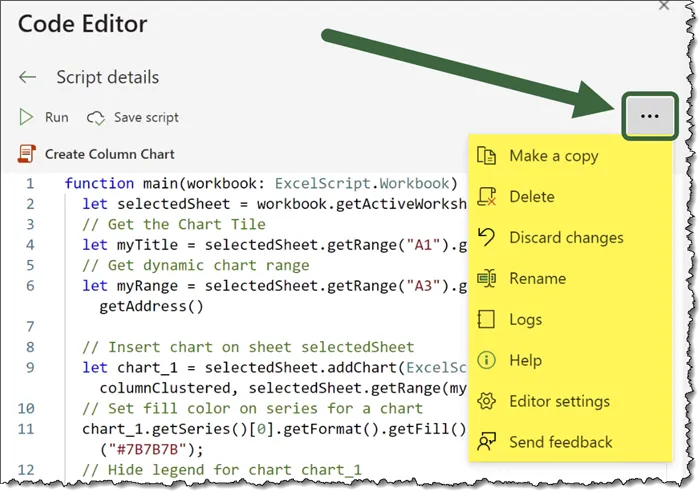Click the script icon beside Create Column Chart

(x=26, y=154)
